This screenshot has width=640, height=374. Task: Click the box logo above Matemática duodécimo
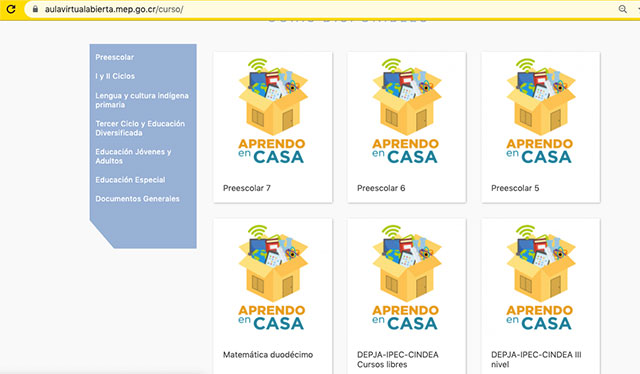point(273,278)
